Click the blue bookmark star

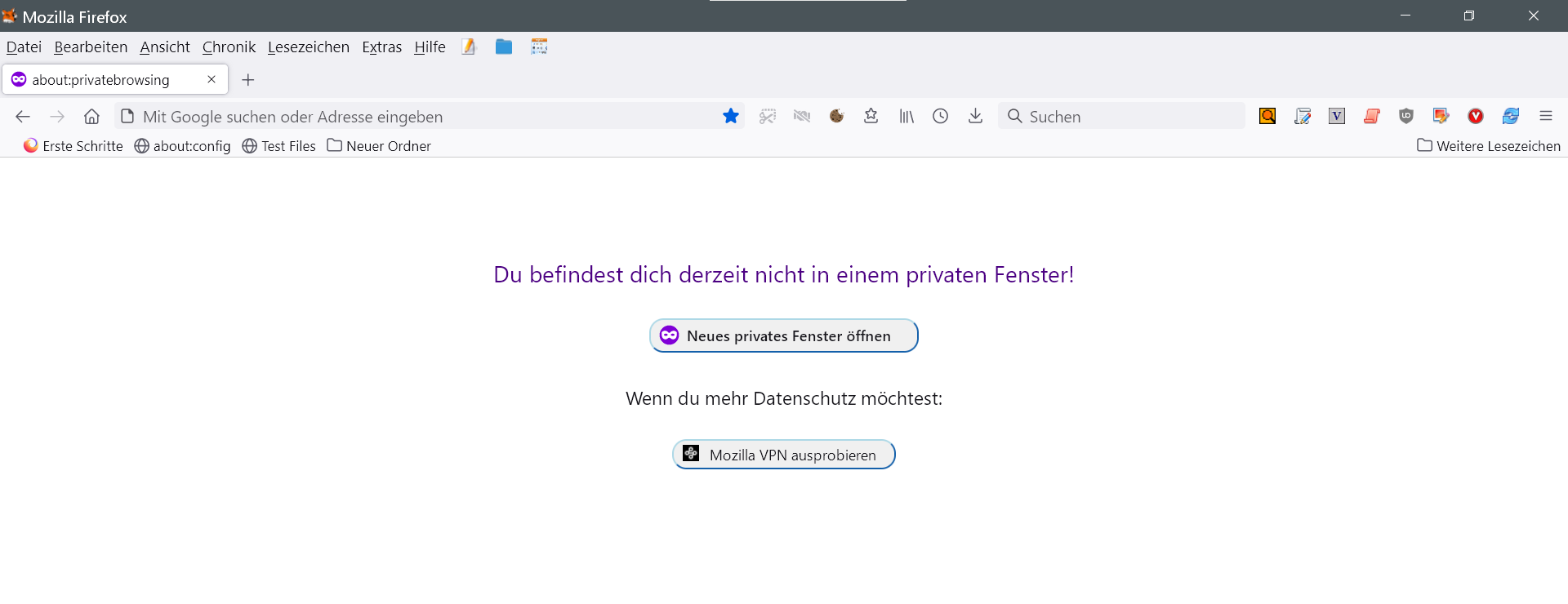(x=731, y=116)
